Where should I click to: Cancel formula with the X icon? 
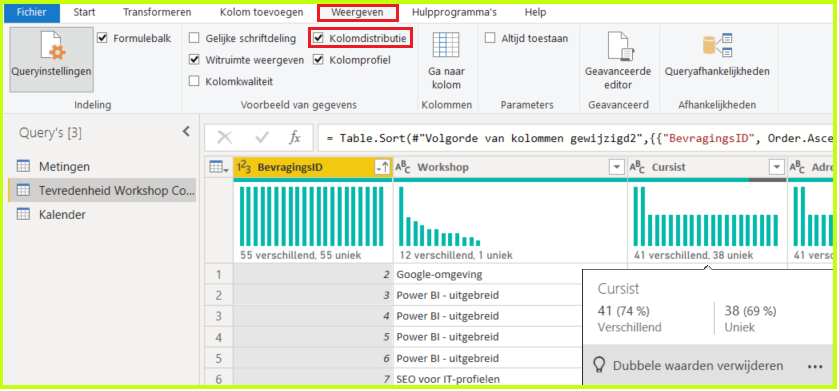click(x=224, y=139)
